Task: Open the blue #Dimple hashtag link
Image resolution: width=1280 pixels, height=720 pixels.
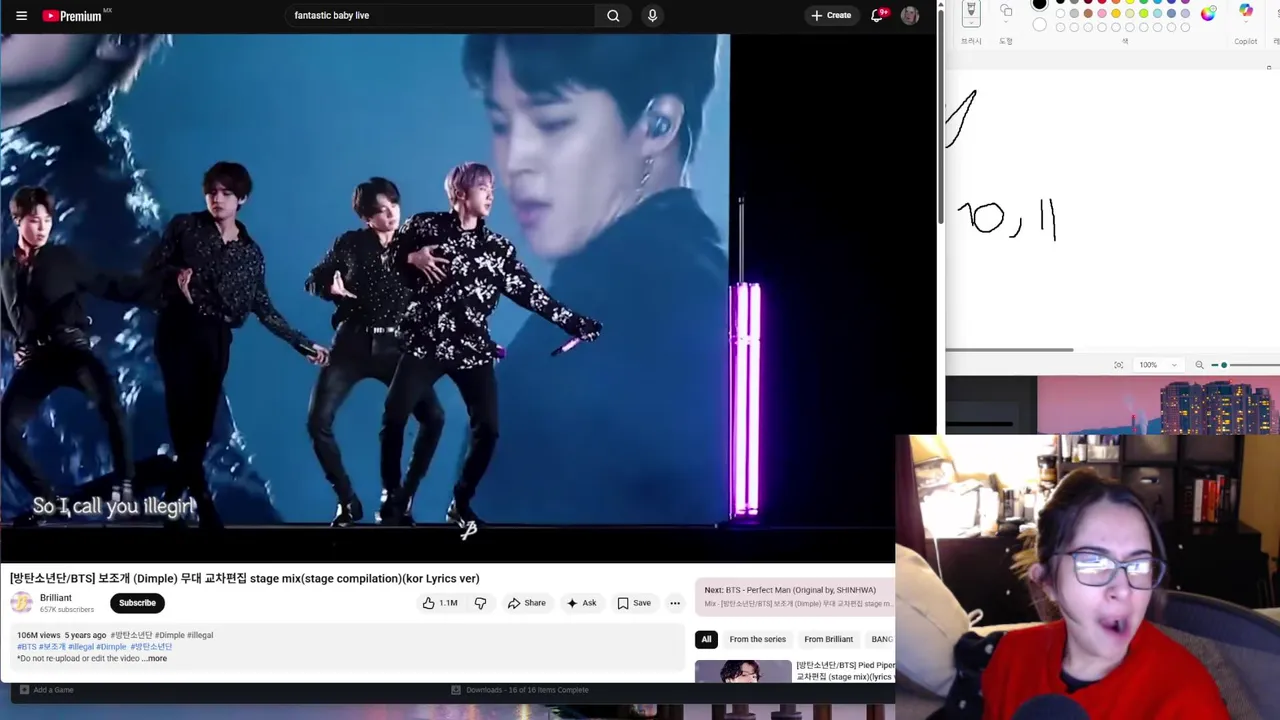Action: tap(111, 647)
